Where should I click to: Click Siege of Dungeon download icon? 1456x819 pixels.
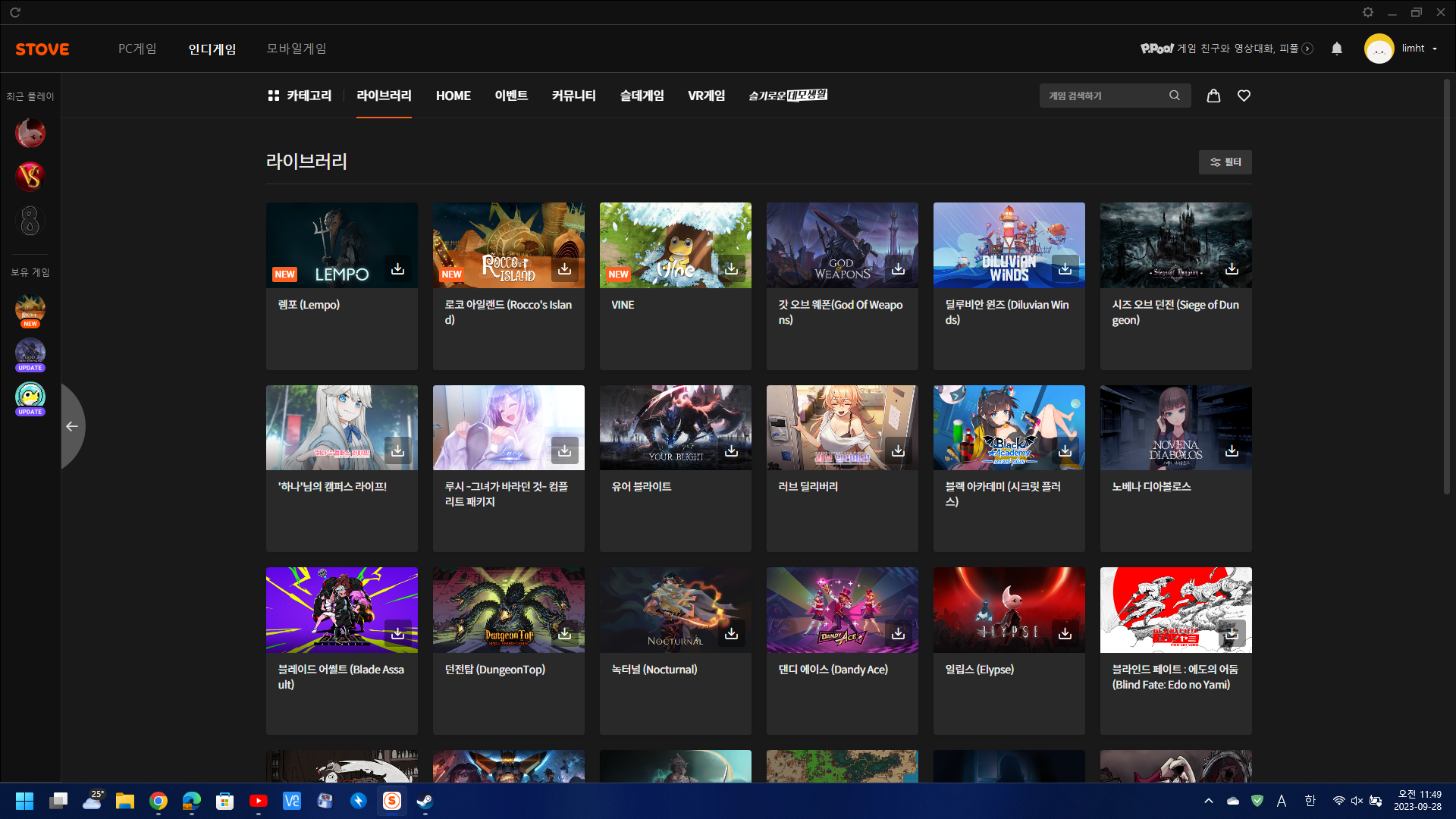[1232, 268]
